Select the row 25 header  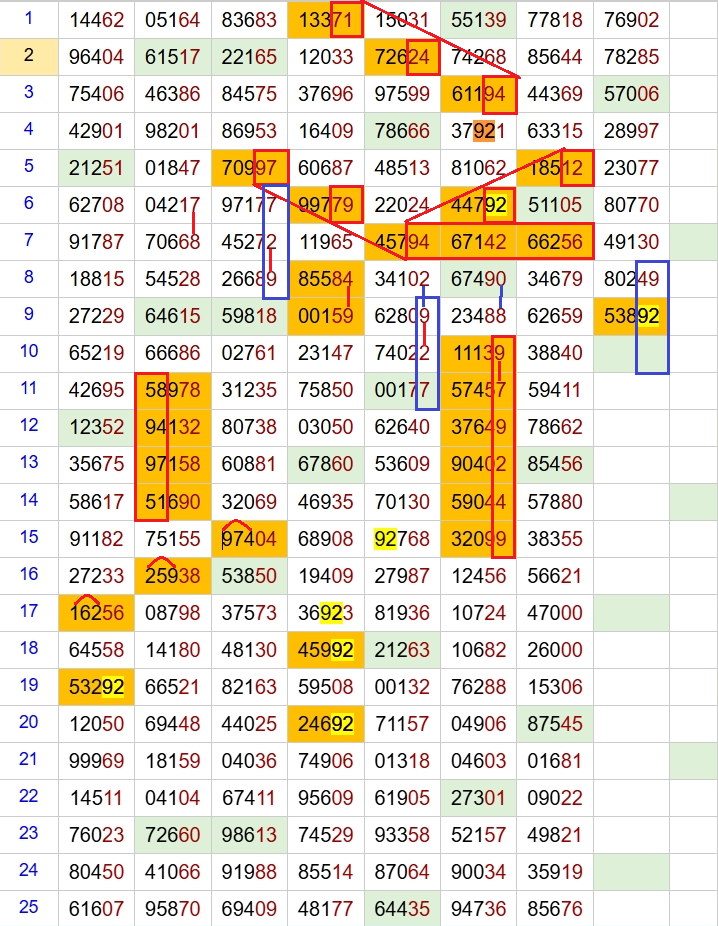28,907
